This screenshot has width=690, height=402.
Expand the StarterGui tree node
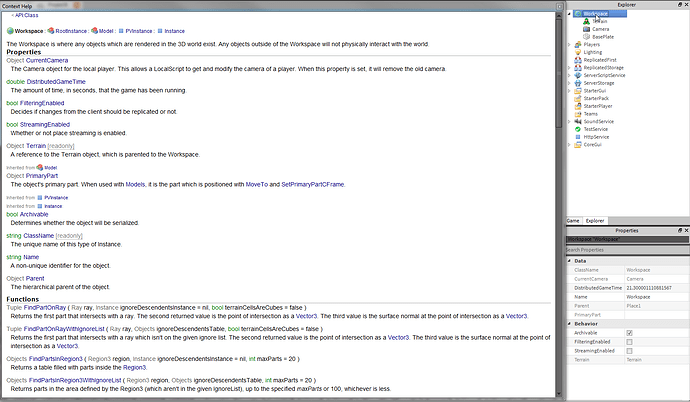(569, 91)
